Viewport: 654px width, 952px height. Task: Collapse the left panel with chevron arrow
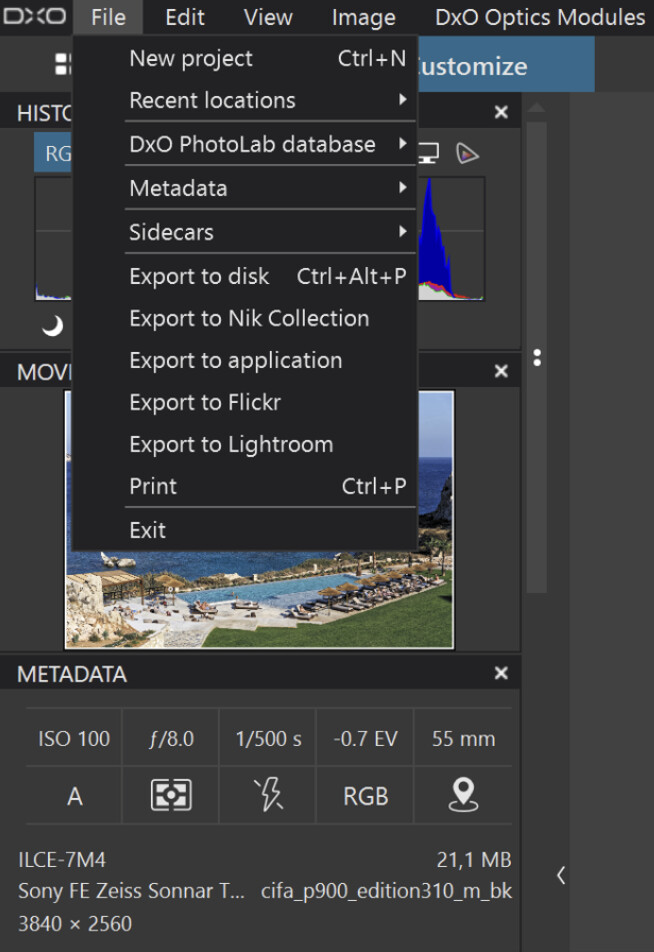(561, 875)
